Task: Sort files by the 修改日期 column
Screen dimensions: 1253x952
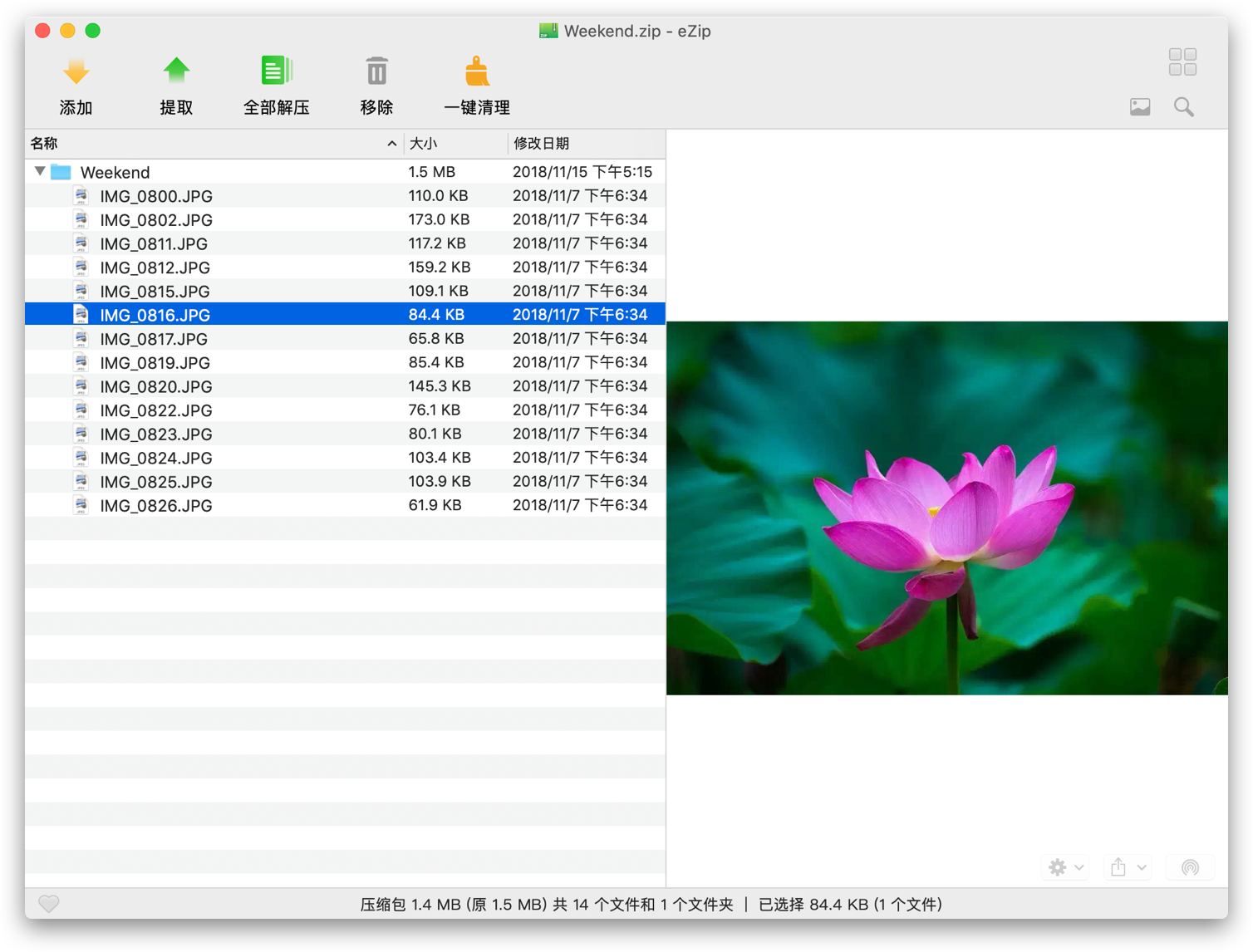Action: pyautogui.click(x=543, y=143)
